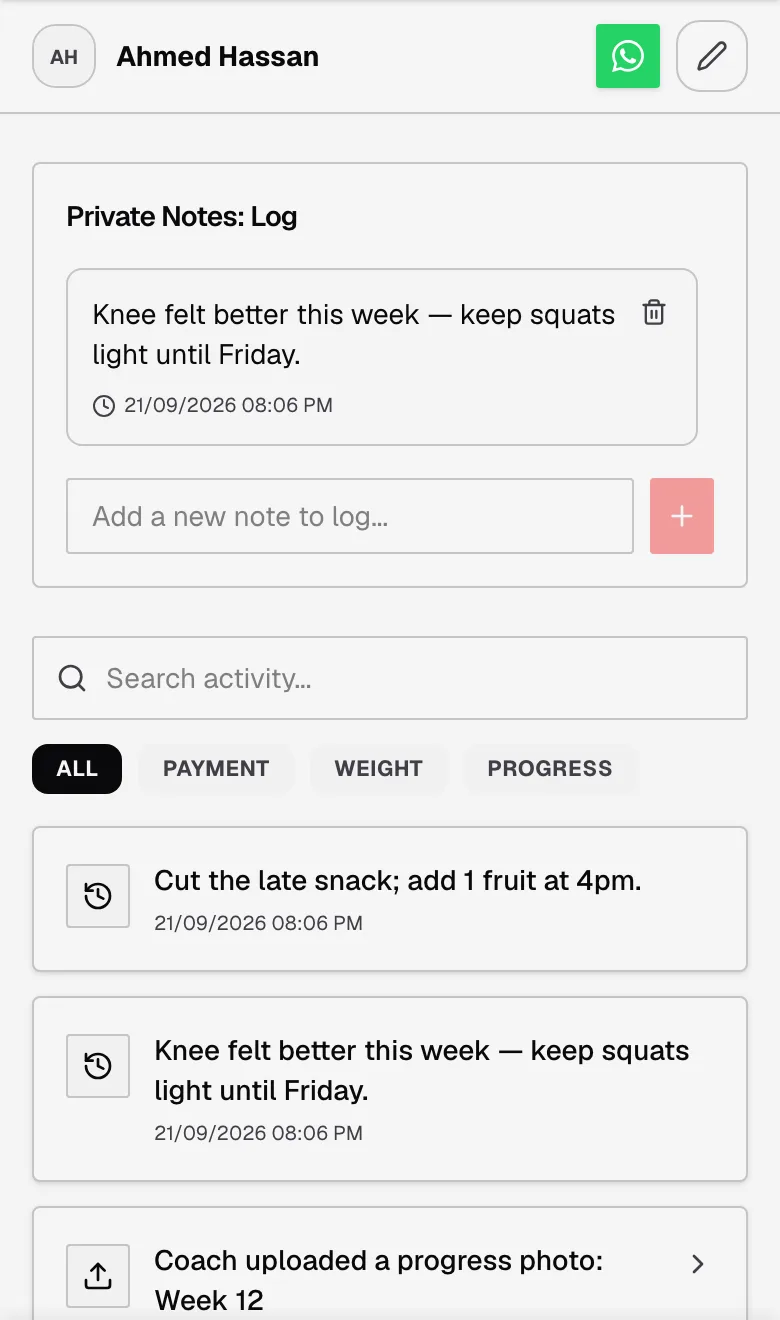Expand progress photo entry with chevron
Screen dimensions: 780x1320
698,1264
